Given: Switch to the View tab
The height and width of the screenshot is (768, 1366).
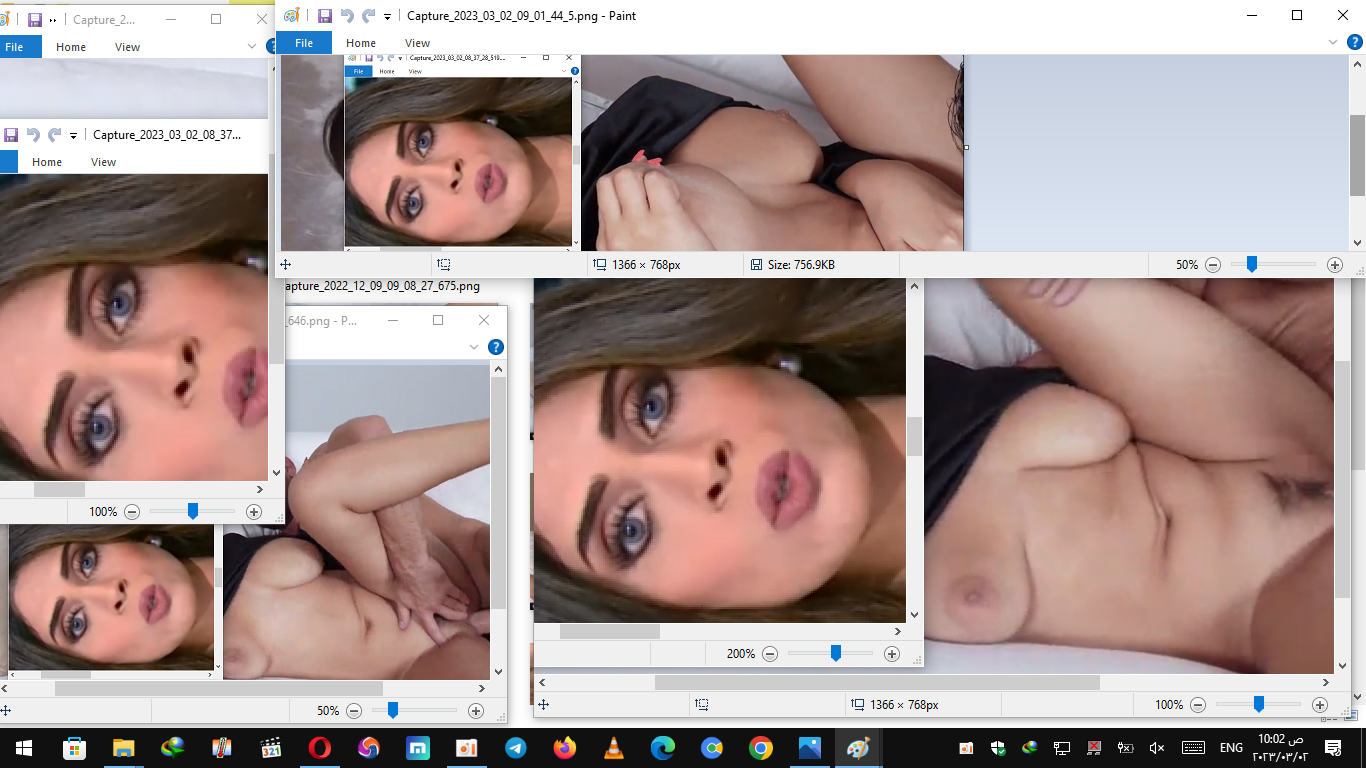Looking at the screenshot, I should 417,42.
